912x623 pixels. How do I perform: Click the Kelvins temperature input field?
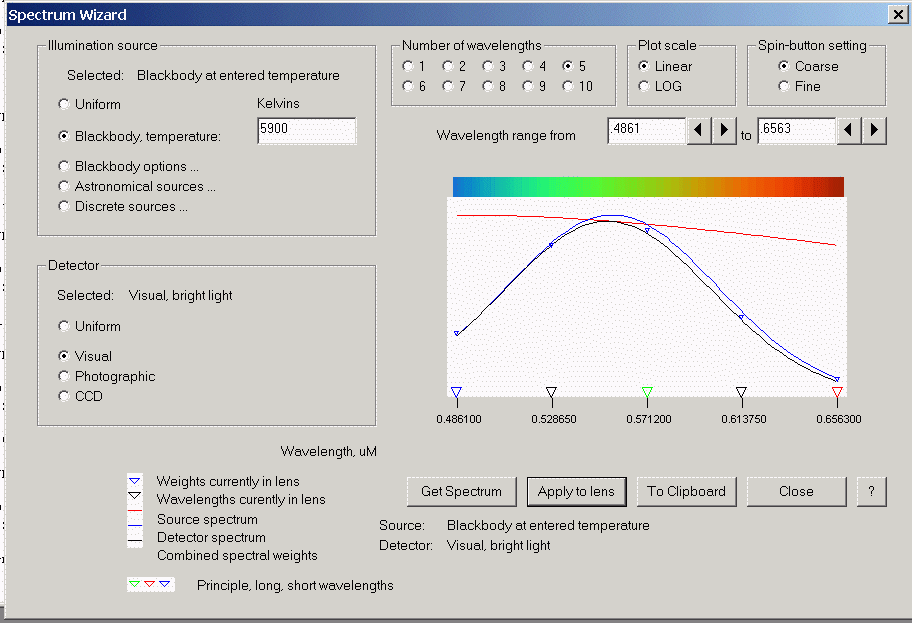click(x=306, y=131)
